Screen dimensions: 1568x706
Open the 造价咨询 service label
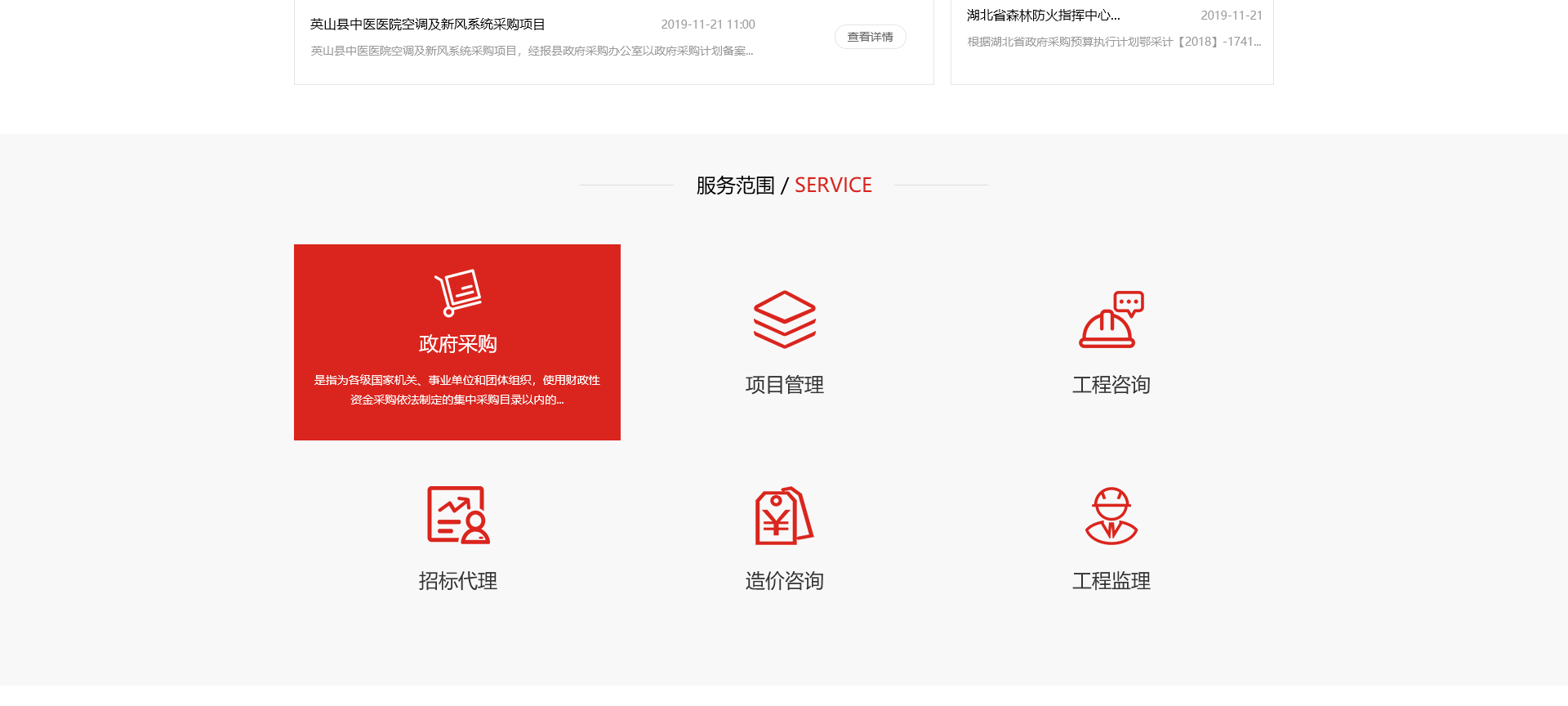[784, 581]
